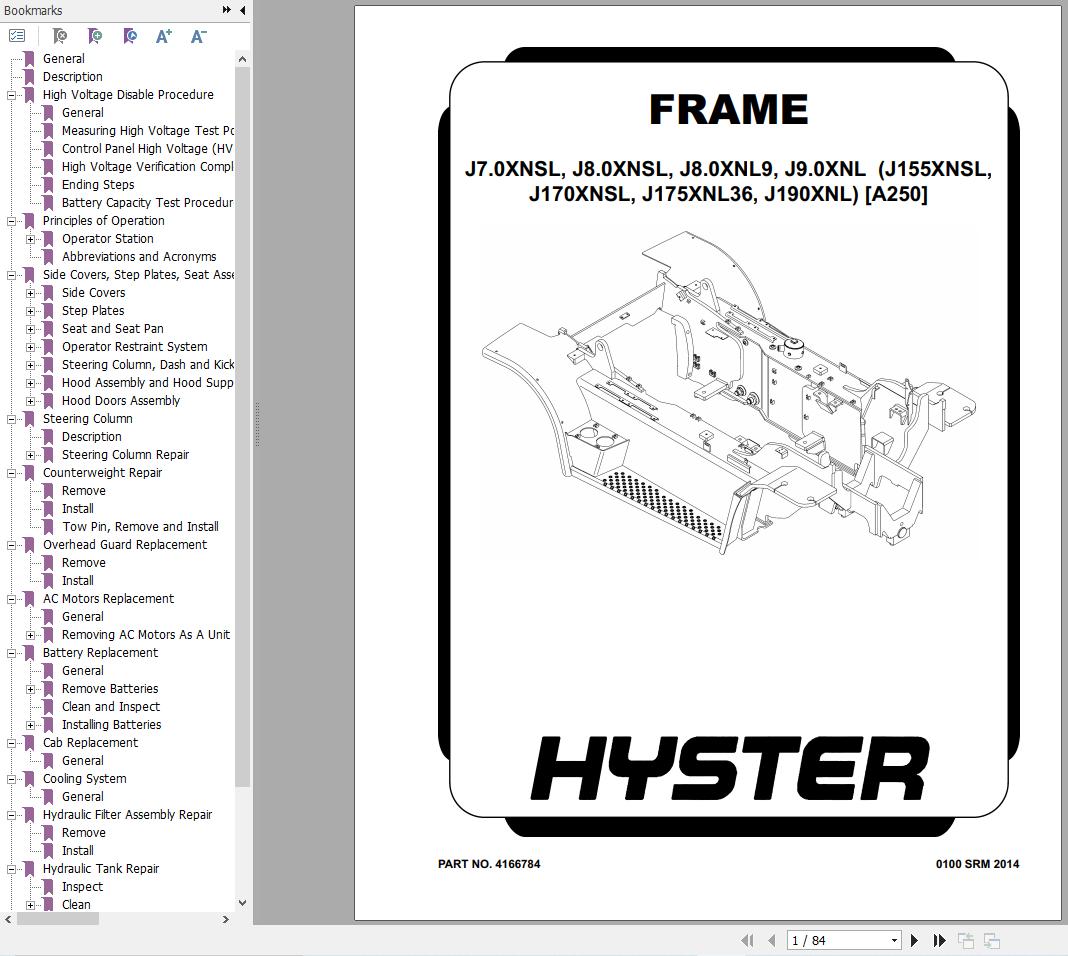Go to the next page arrow

coord(914,940)
